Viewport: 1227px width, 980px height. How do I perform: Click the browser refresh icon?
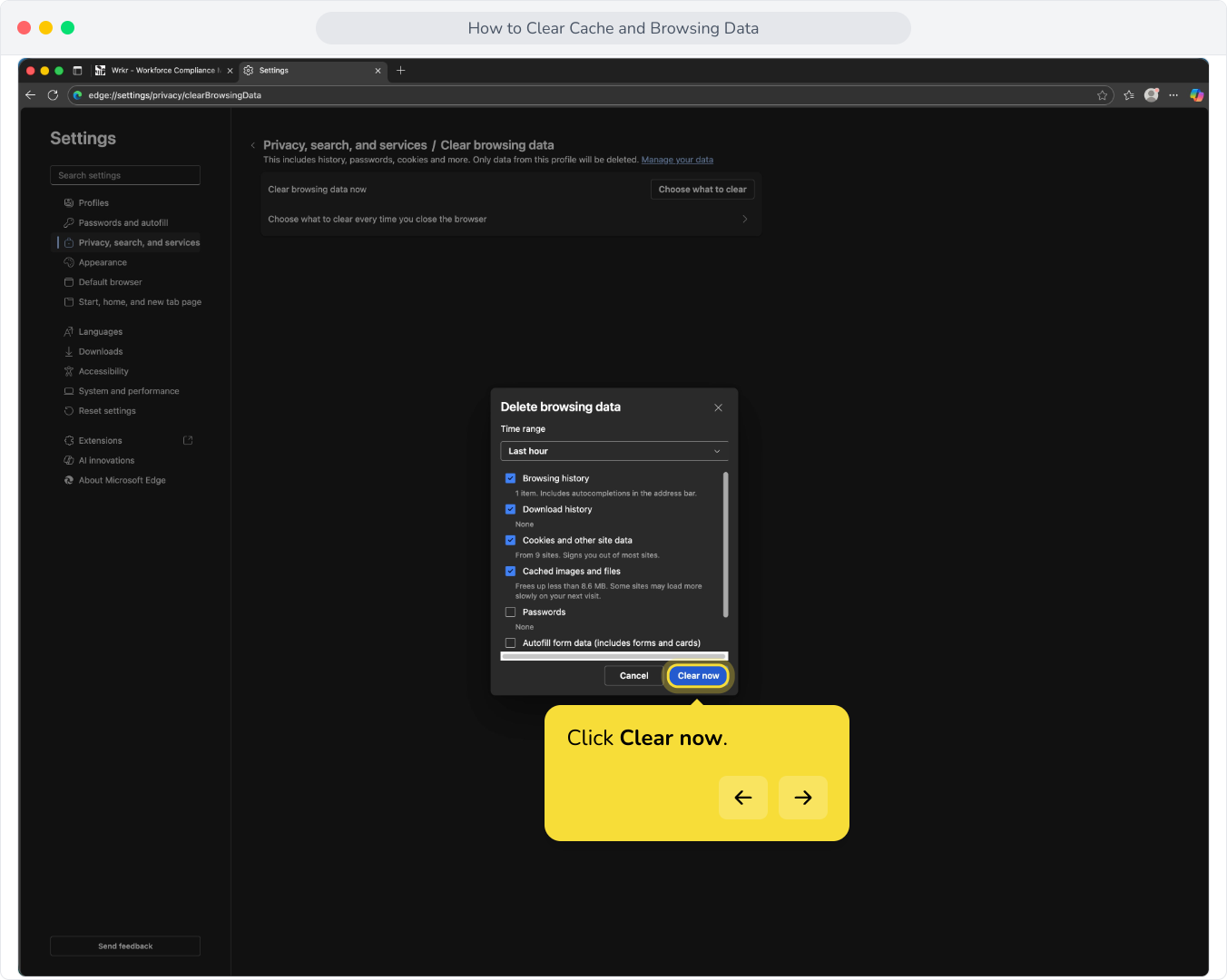click(53, 94)
